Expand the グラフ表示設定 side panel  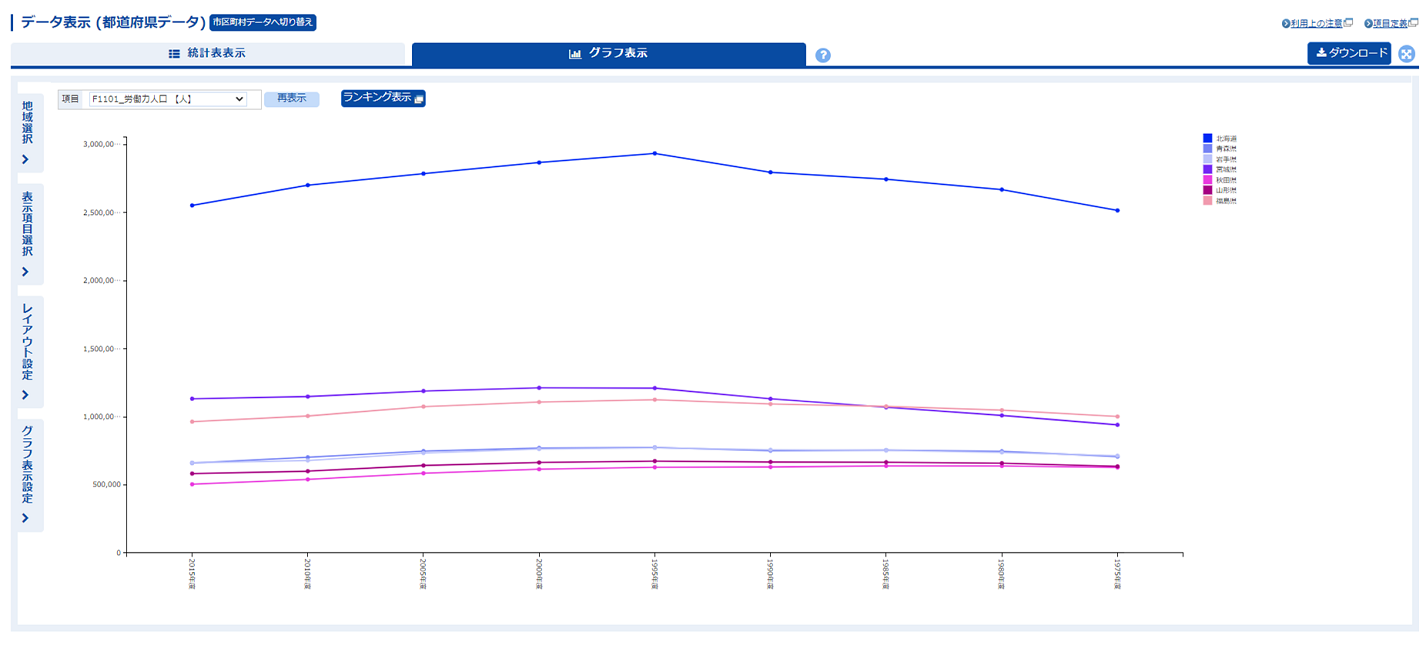[27, 475]
